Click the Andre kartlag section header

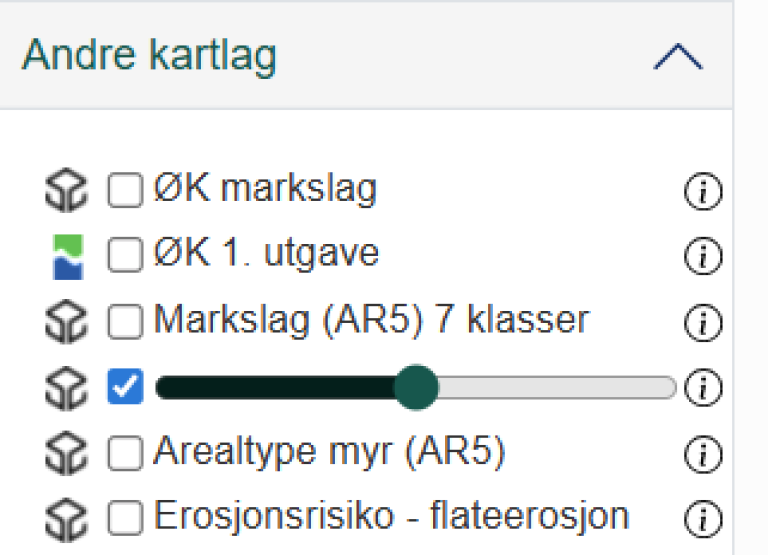click(x=150, y=57)
